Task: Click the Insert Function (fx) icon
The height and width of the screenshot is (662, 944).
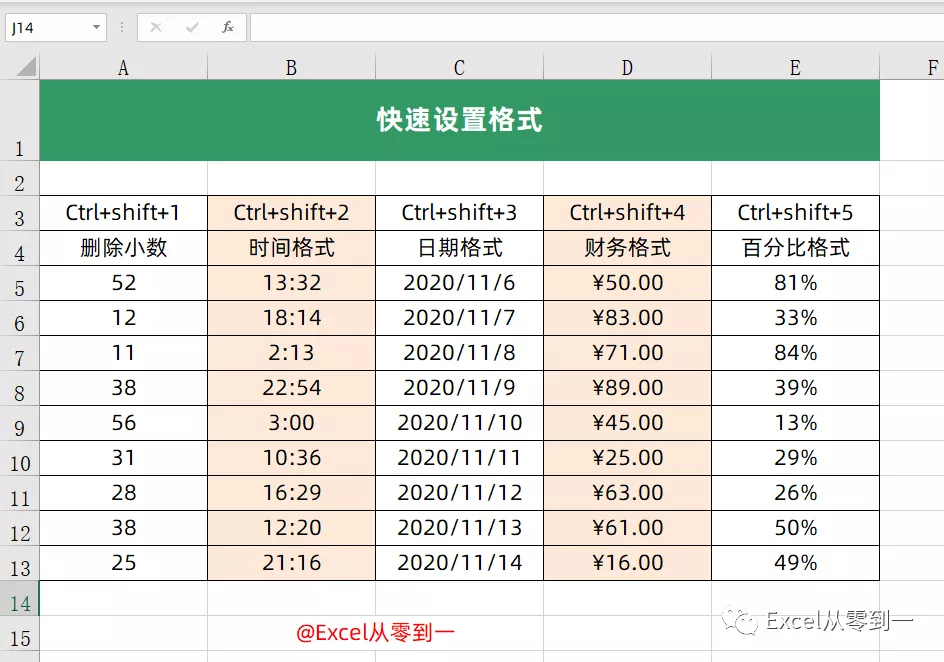Action: coord(228,27)
